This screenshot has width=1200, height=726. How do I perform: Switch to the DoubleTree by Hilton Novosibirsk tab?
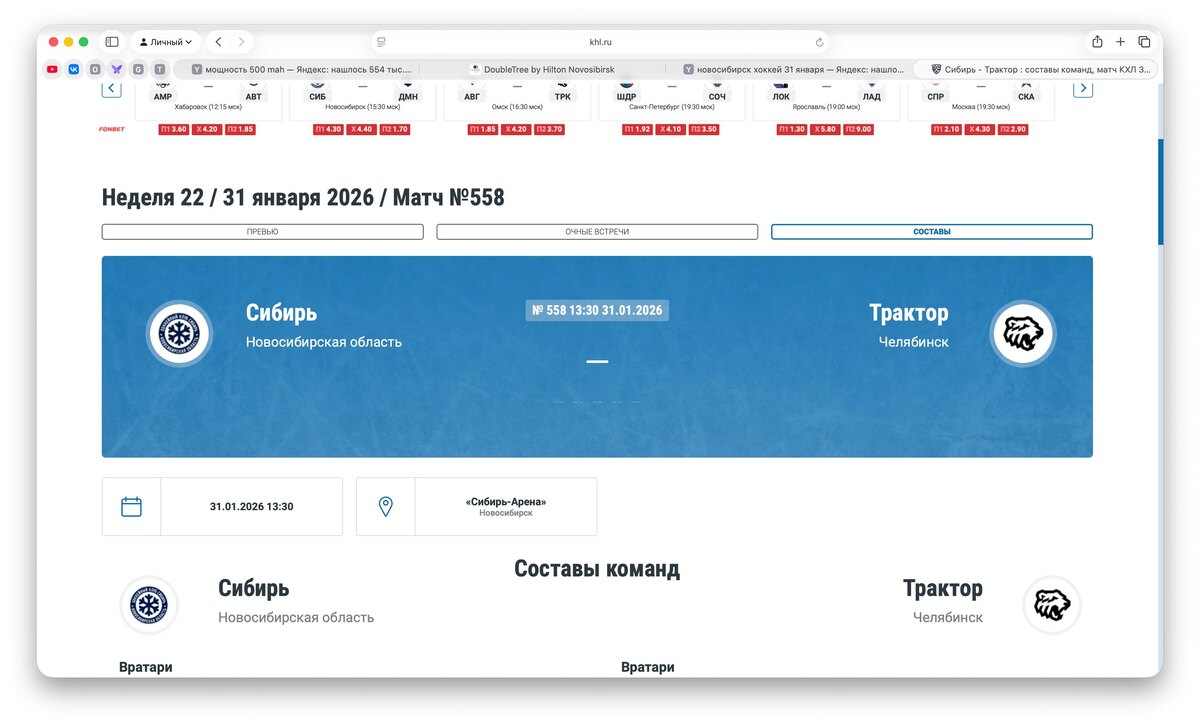pos(543,69)
